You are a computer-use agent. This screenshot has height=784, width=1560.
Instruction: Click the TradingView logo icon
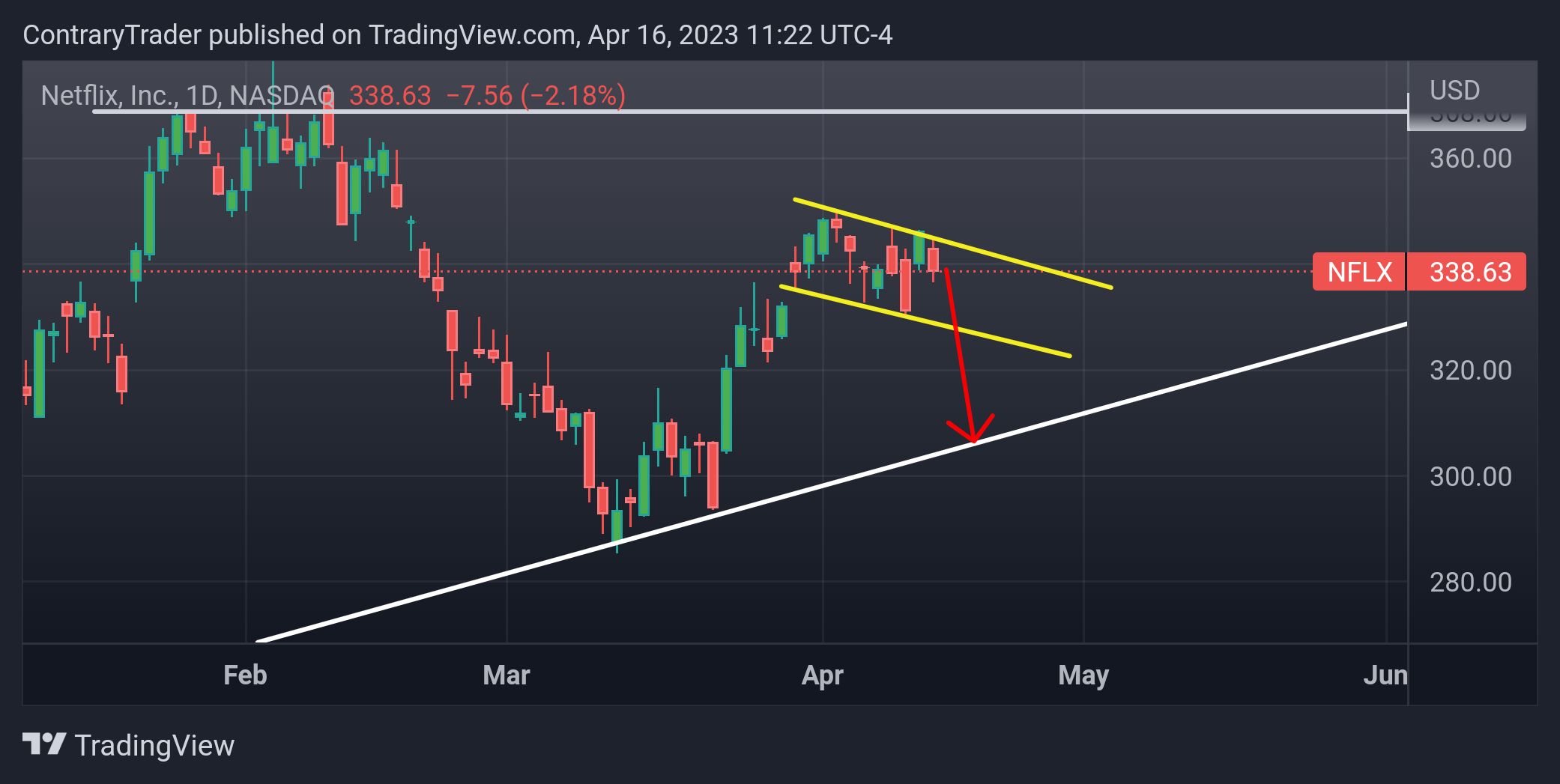click(x=44, y=744)
